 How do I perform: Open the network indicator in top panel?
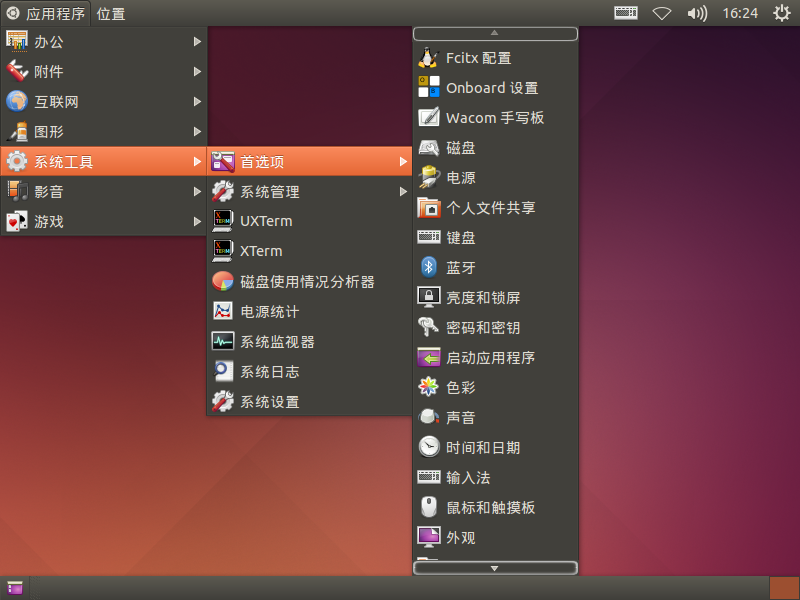(662, 13)
